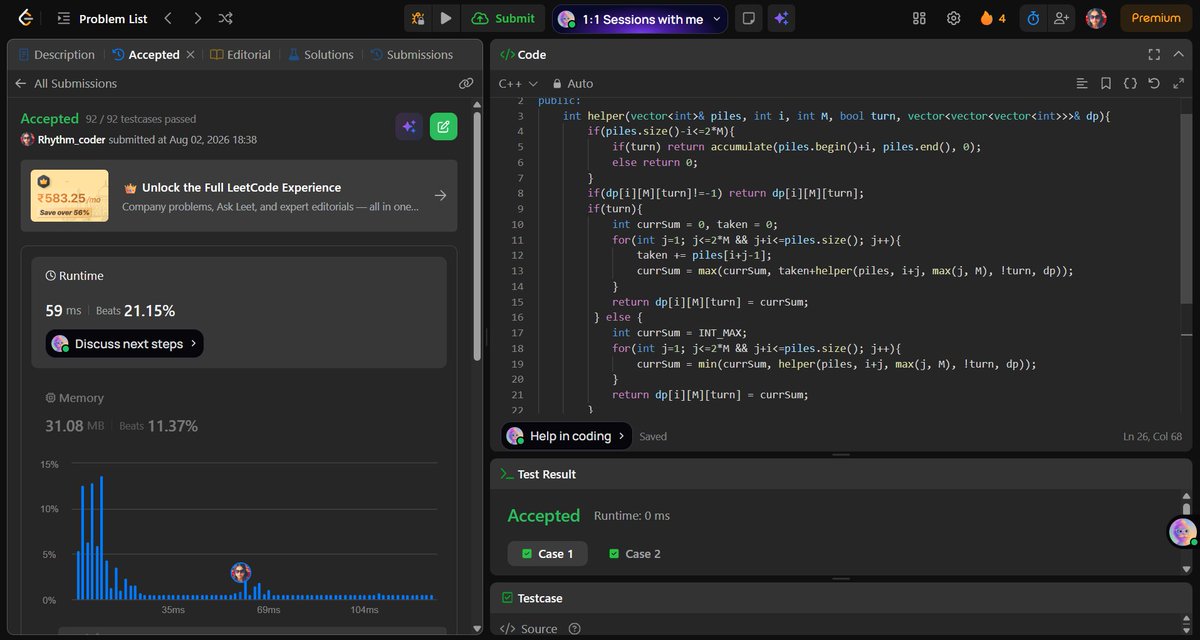Open the Problem List
This screenshot has width=1200, height=640.
(102, 18)
